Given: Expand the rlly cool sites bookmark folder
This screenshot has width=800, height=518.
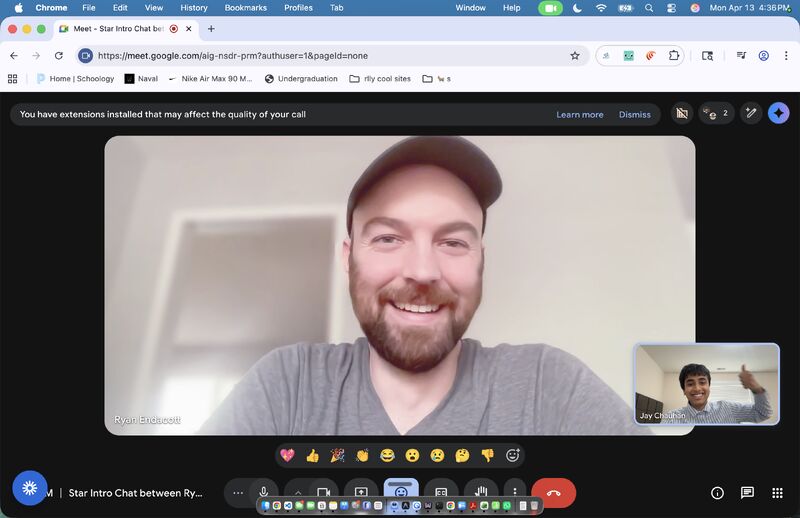Looking at the screenshot, I should coord(380,79).
